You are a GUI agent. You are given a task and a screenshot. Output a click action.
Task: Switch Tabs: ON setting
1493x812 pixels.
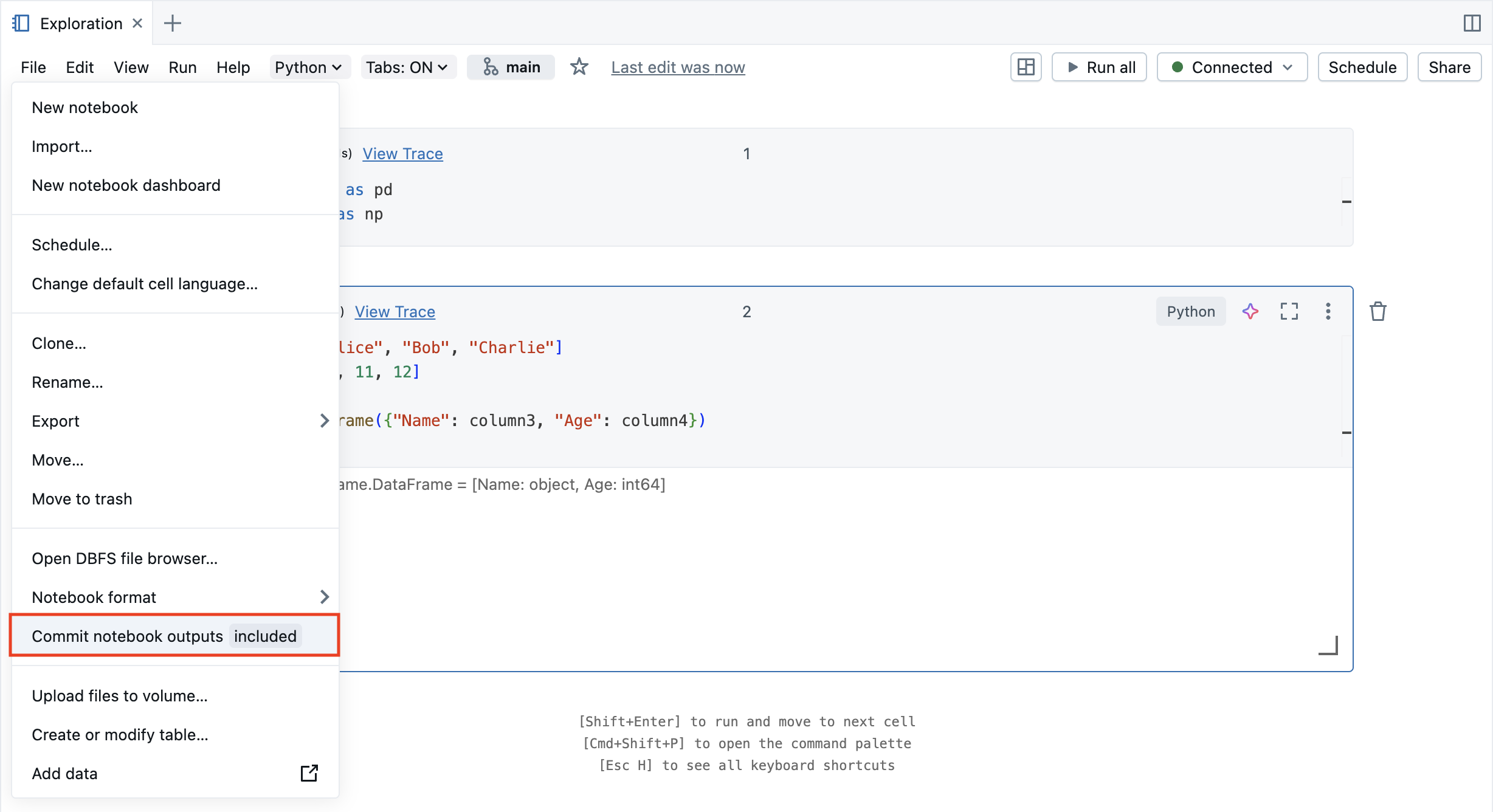click(408, 67)
